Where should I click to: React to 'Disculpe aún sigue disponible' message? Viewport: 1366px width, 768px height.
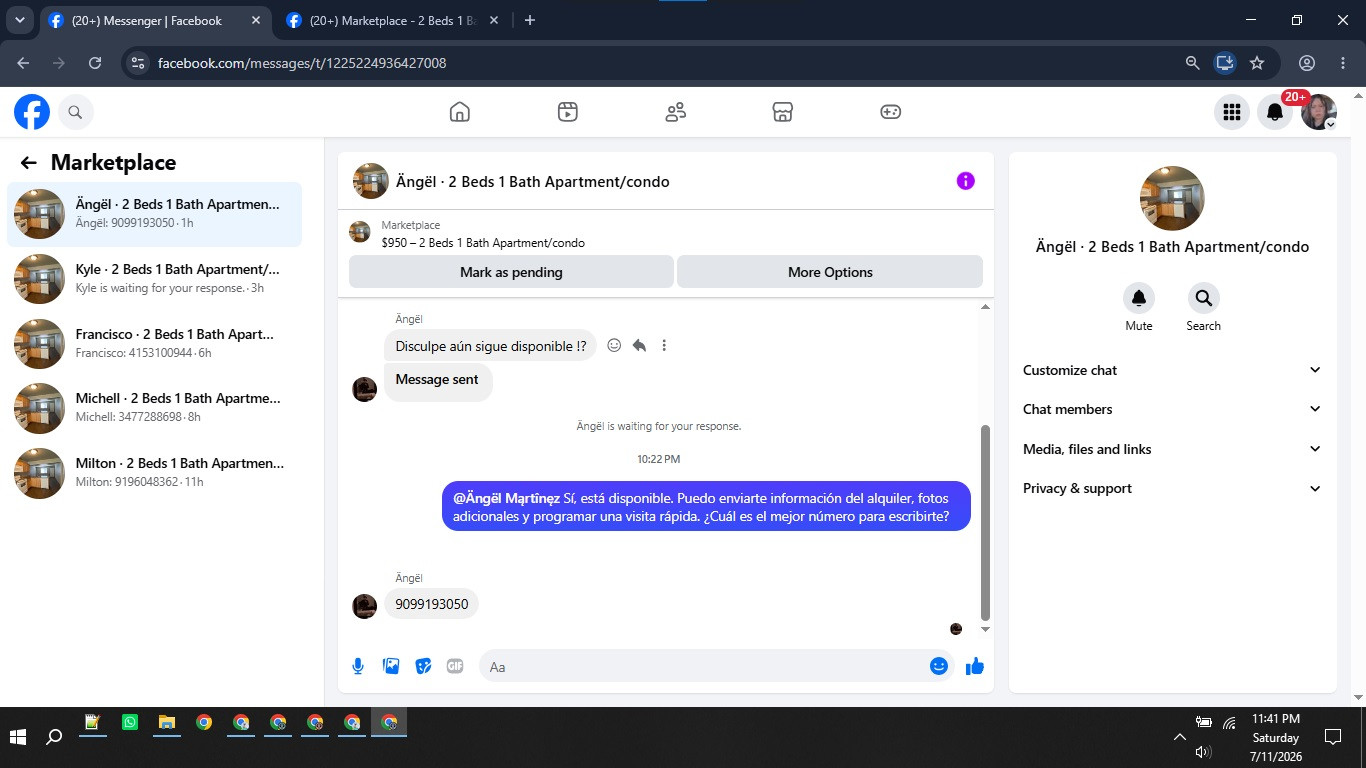614,345
